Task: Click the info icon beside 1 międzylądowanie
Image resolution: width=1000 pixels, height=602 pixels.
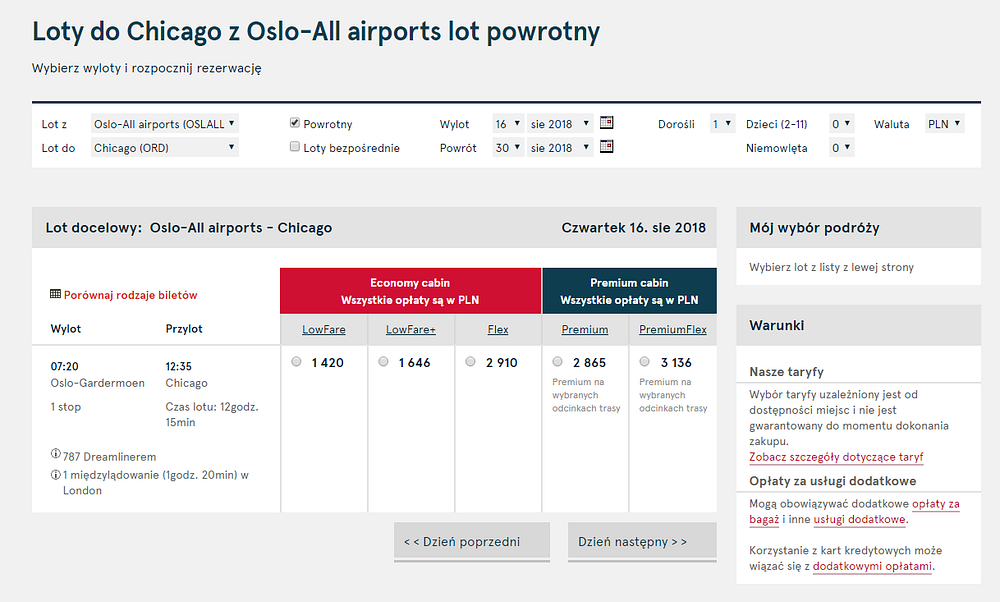Action: pyautogui.click(x=55, y=474)
